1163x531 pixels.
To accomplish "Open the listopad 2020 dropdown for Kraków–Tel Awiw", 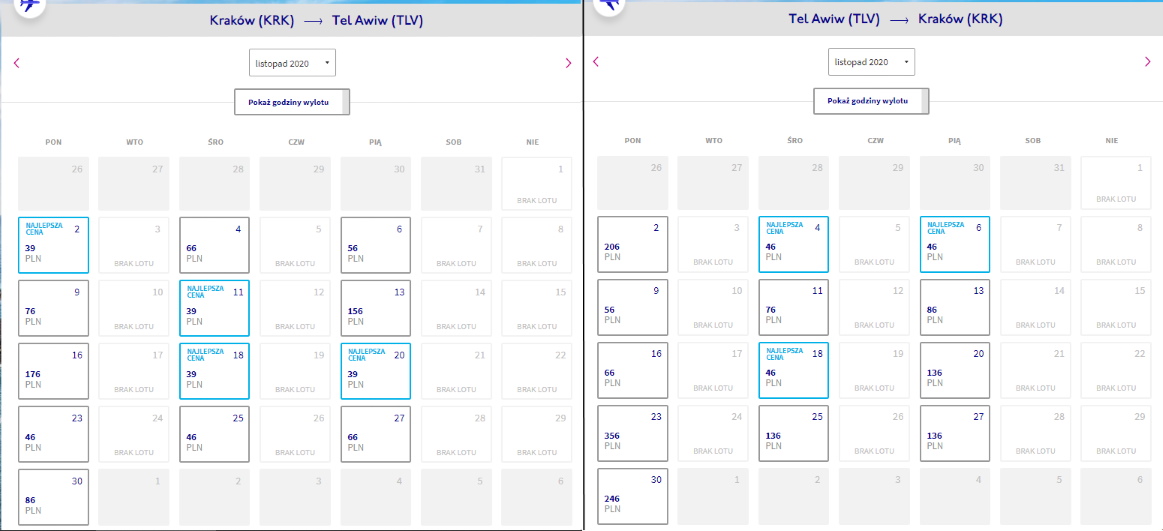I will tap(292, 63).
